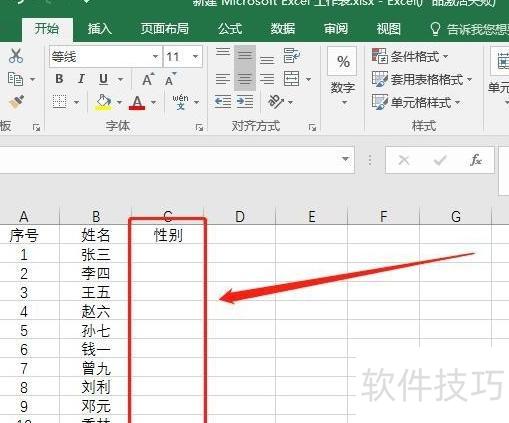Center text horizontally
This screenshot has width=509, height=423.
[245, 79]
